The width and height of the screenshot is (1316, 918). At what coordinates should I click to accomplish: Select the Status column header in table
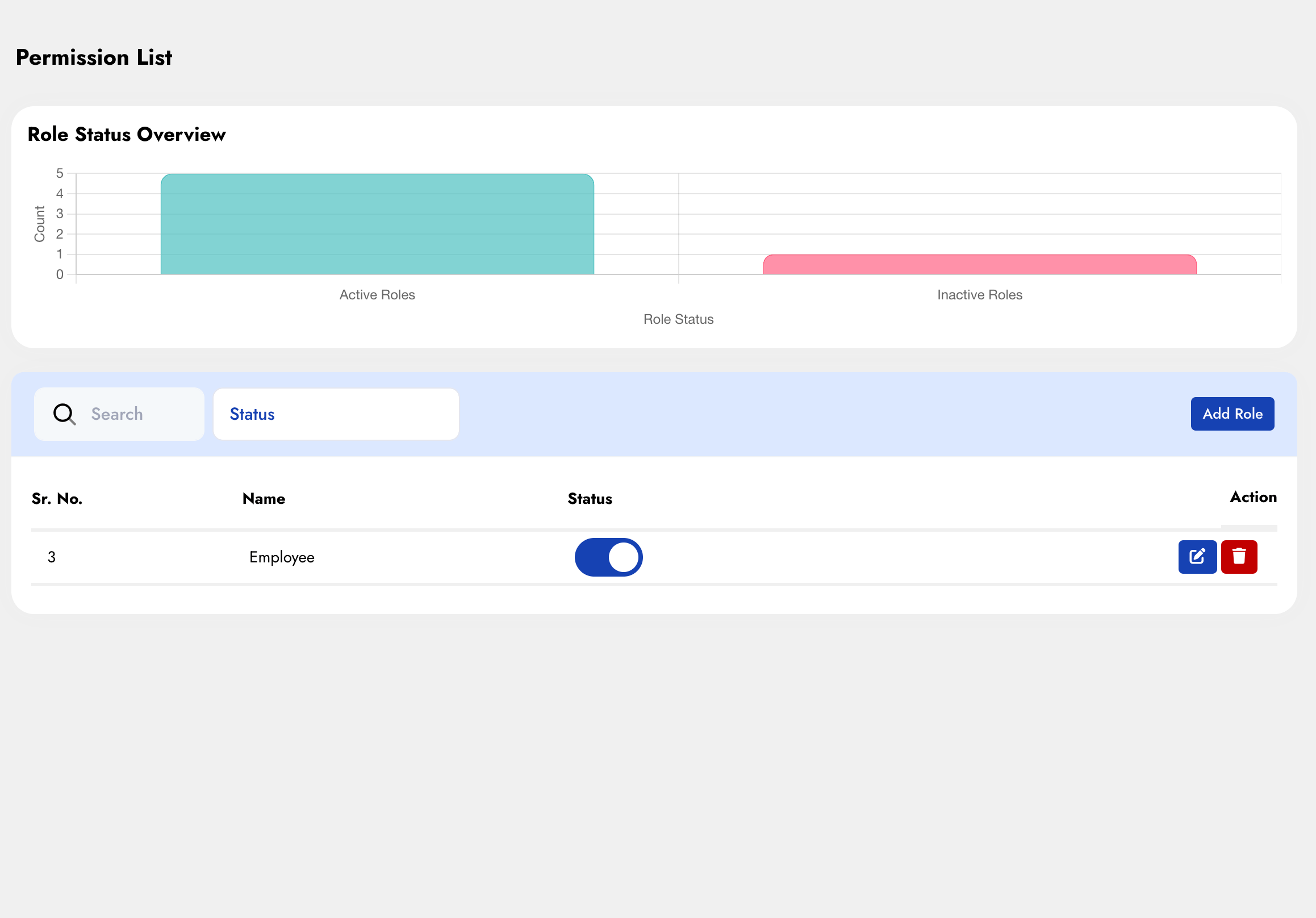589,498
